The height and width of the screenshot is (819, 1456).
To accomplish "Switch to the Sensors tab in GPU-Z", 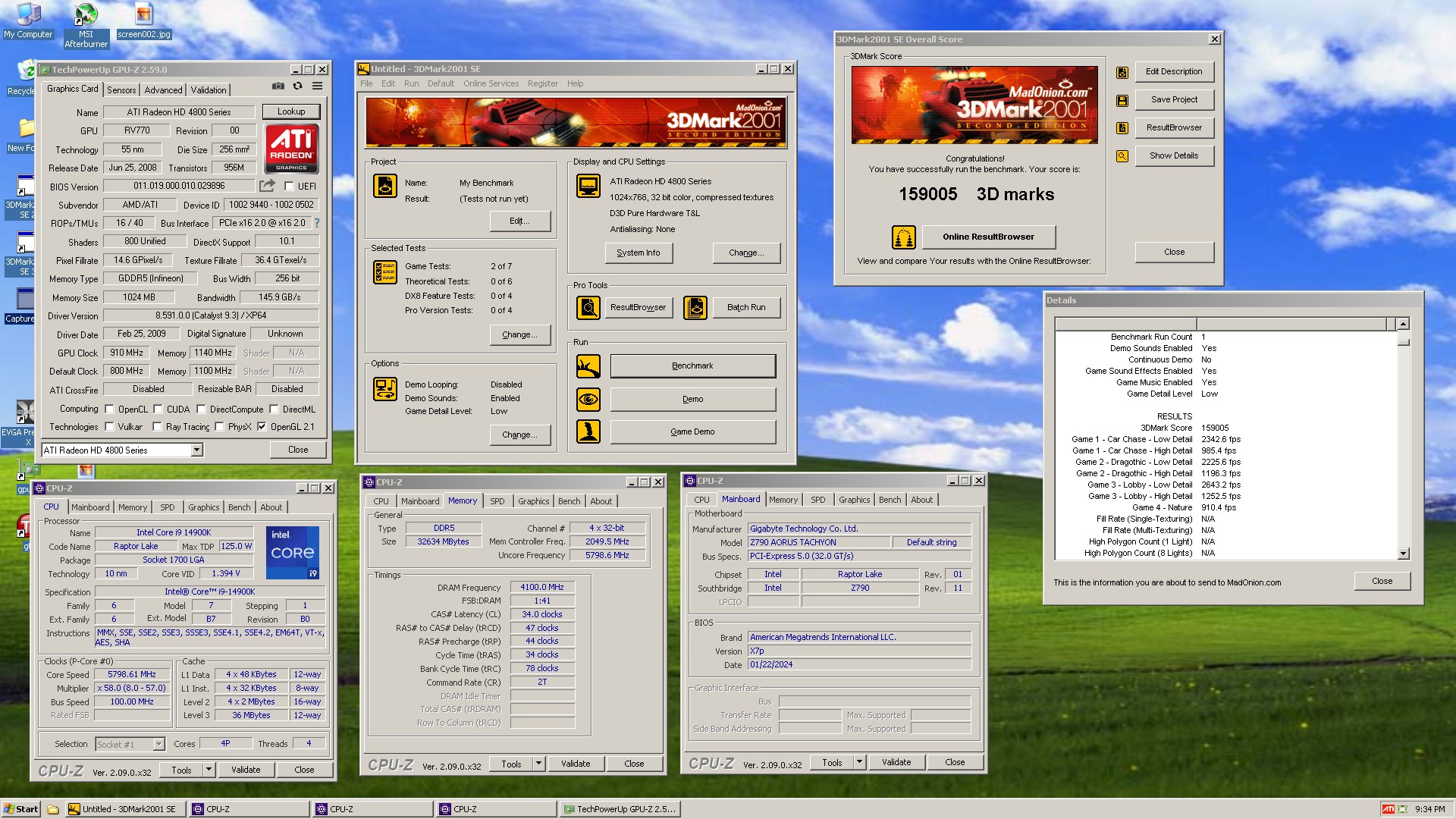I will coord(121,90).
